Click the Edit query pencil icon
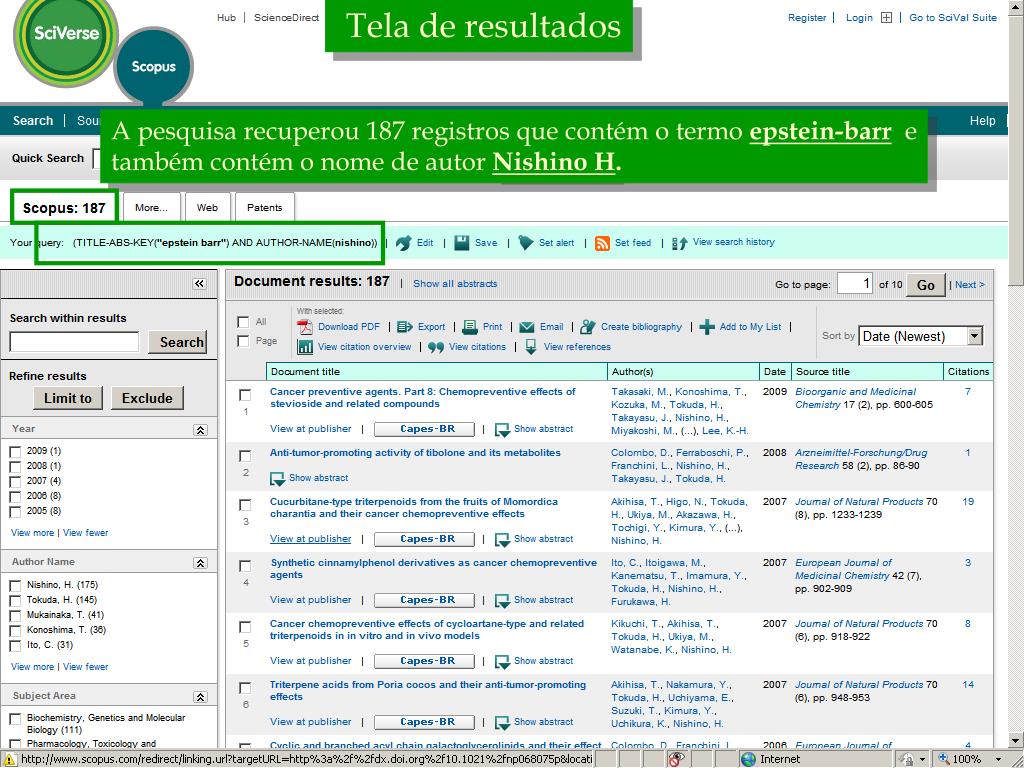This screenshot has width=1024, height=768. coord(404,243)
